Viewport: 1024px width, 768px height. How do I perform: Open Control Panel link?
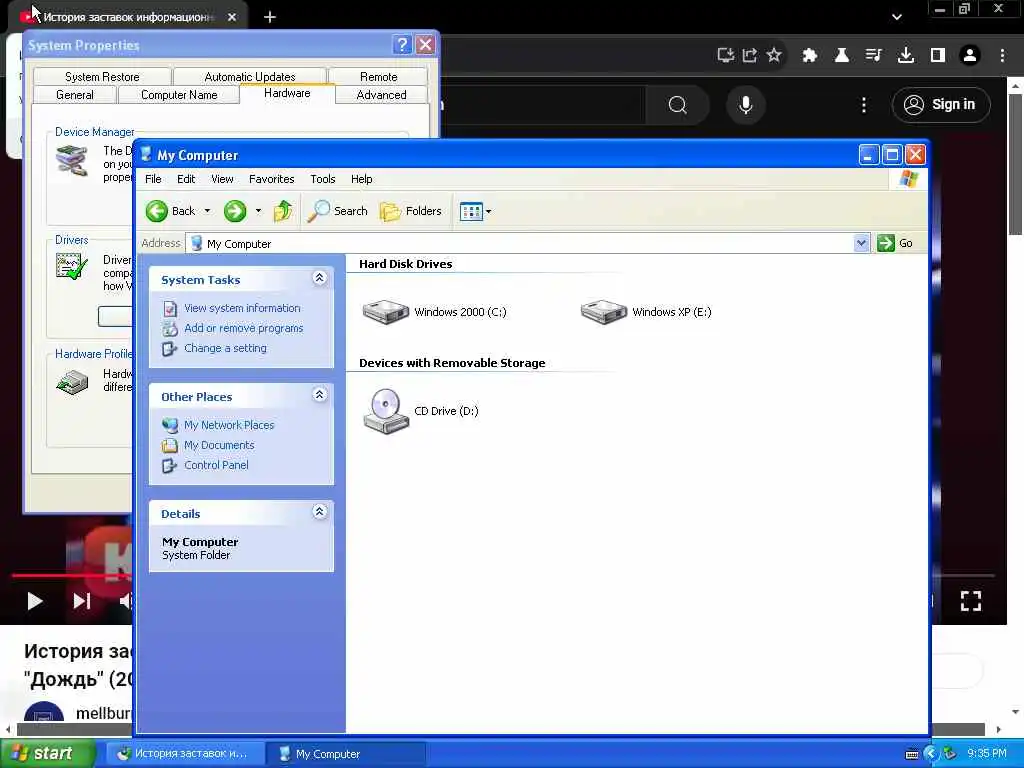coord(216,465)
